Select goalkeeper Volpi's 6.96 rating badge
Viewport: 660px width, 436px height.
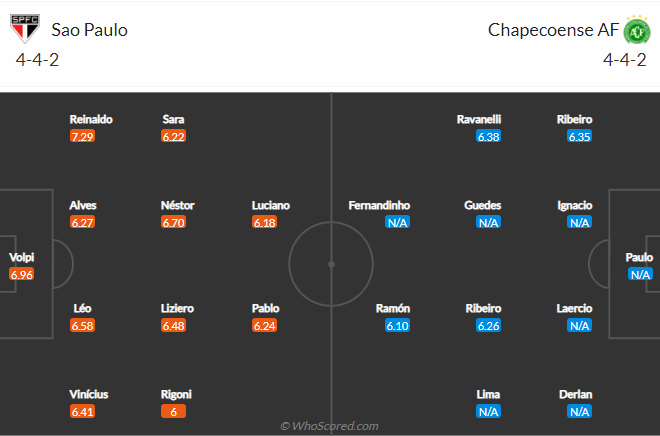coord(21,274)
